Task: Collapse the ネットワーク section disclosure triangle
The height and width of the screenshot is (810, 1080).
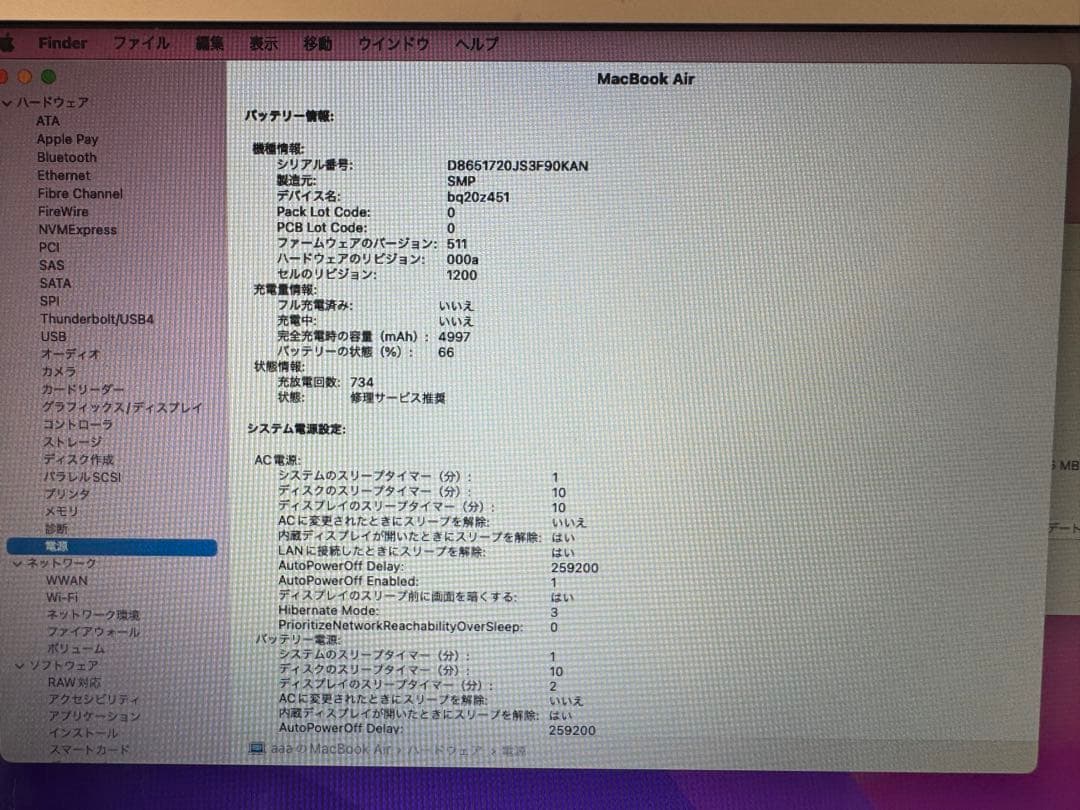Action: click(x=18, y=563)
